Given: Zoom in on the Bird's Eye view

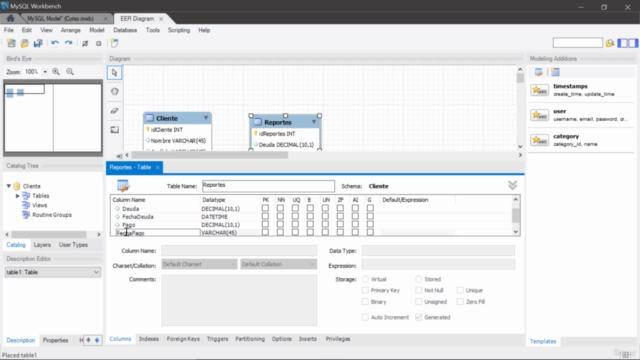Looking at the screenshot, I should pos(56,72).
